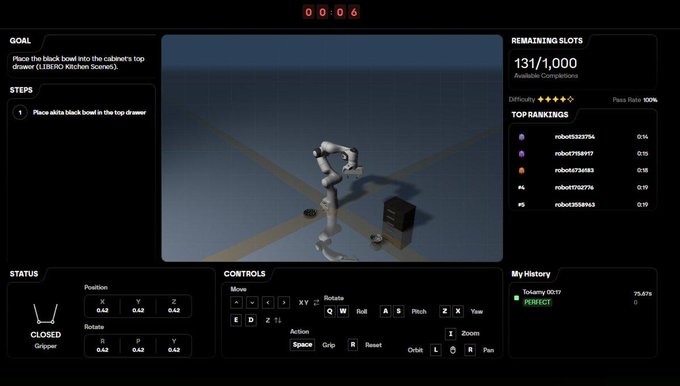Click the R key next to Pan

(x=470, y=350)
